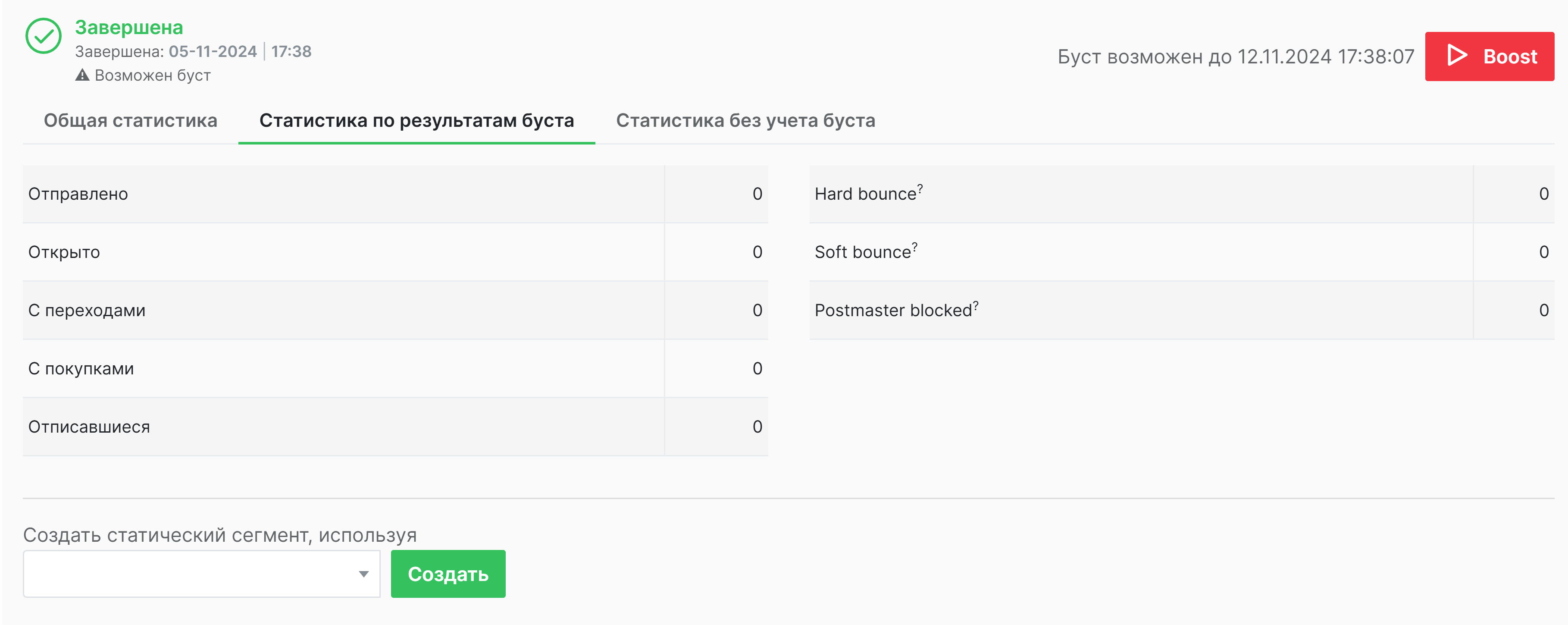This screenshot has height=625, width=1568.
Task: Click the green Создать button
Action: coord(448,573)
